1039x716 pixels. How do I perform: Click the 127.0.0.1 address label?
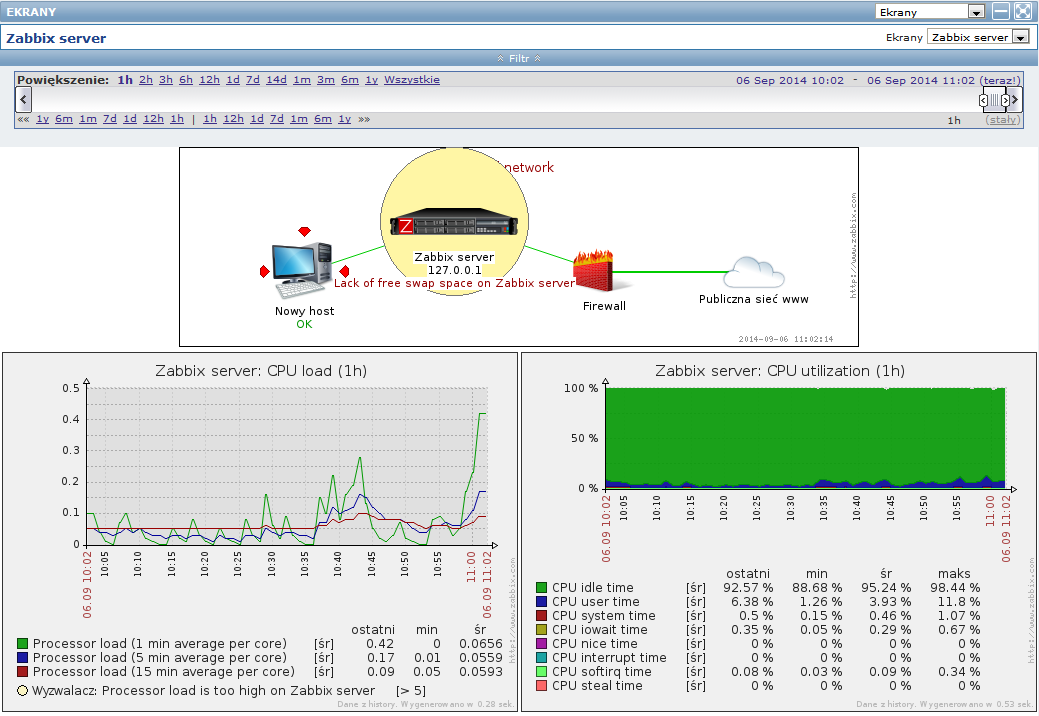454,270
